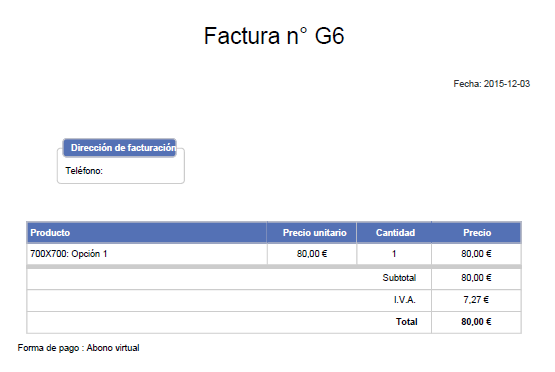Click the Precio unitario column header
Viewport: 555px width, 372px height.
coord(312,233)
